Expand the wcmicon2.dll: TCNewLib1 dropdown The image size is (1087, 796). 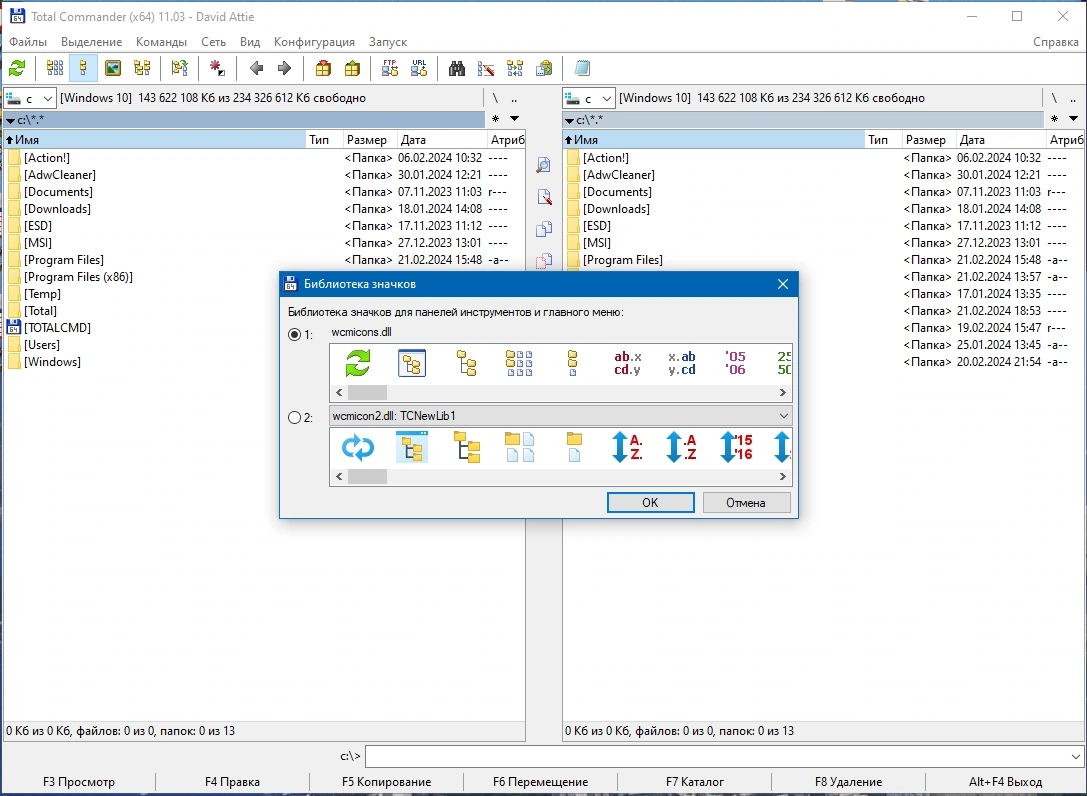click(x=783, y=416)
